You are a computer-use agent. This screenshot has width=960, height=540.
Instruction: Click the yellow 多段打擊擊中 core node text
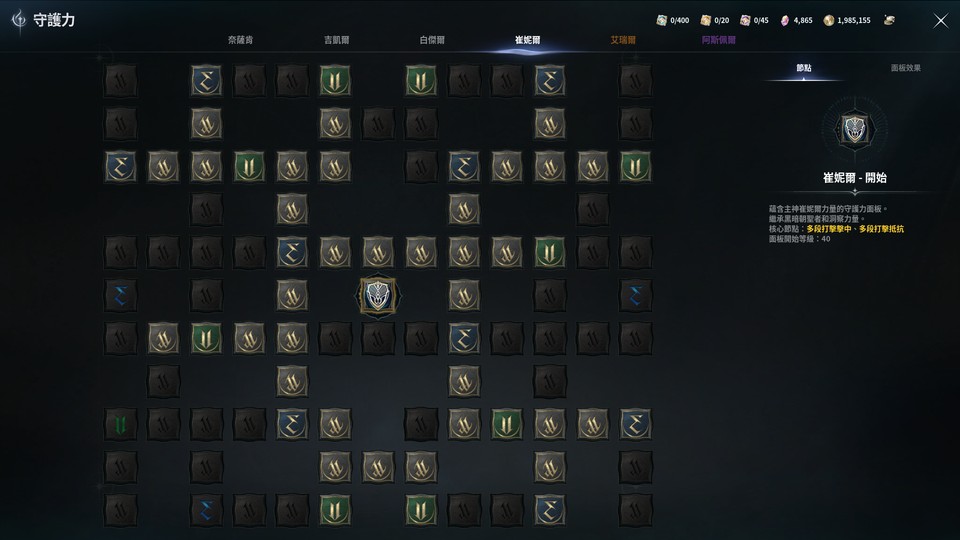click(828, 229)
